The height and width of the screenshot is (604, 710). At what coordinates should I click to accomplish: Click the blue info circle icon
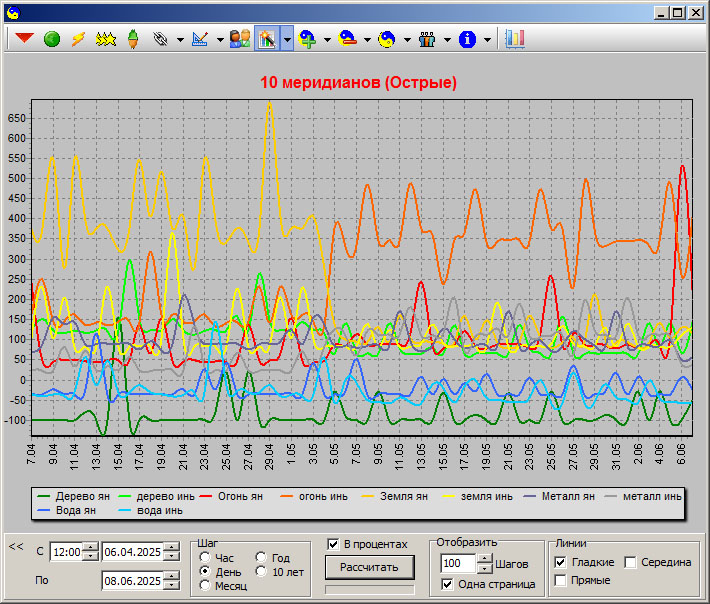point(467,39)
